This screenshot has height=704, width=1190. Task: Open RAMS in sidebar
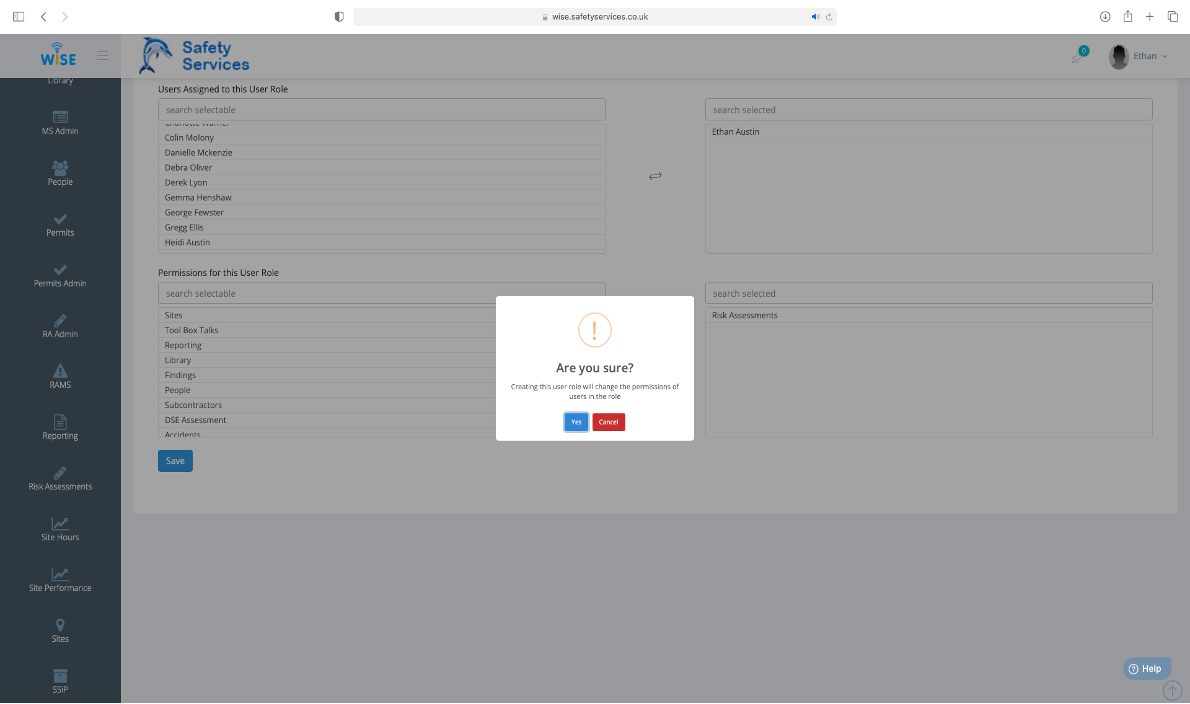pos(60,377)
